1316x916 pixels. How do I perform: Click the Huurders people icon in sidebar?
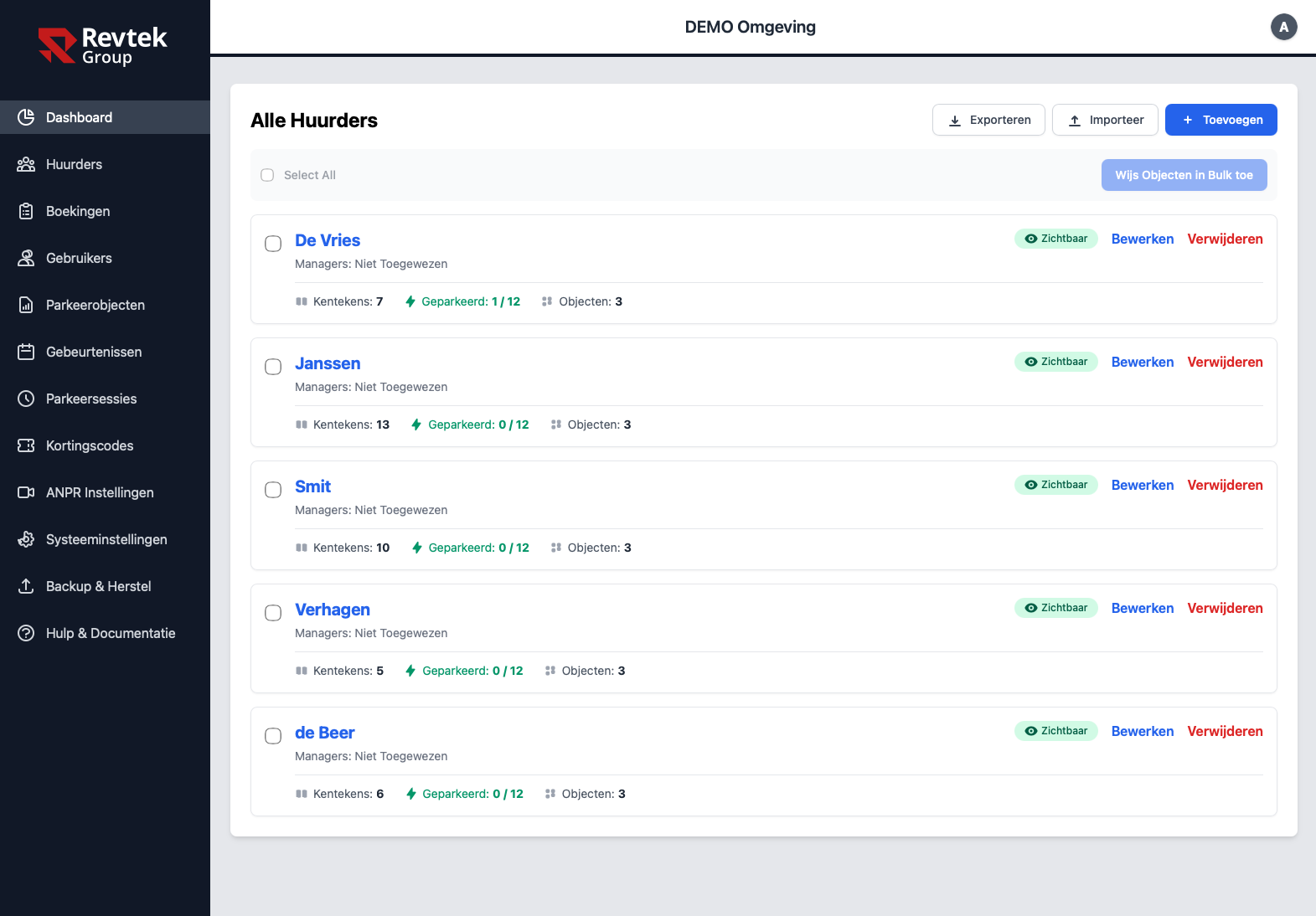coord(26,164)
